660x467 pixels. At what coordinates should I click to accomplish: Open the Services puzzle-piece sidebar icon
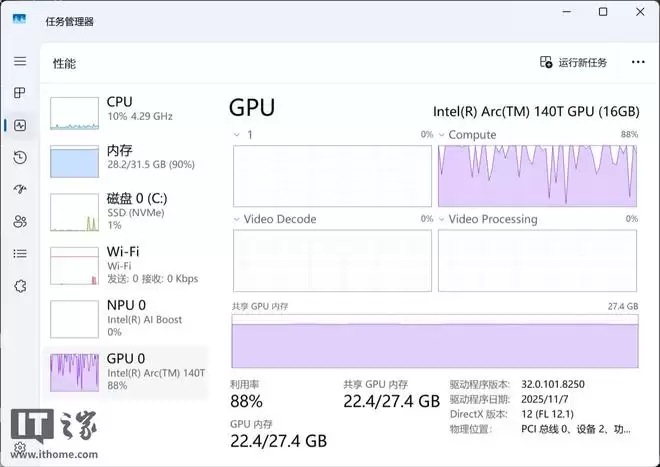[x=19, y=285]
